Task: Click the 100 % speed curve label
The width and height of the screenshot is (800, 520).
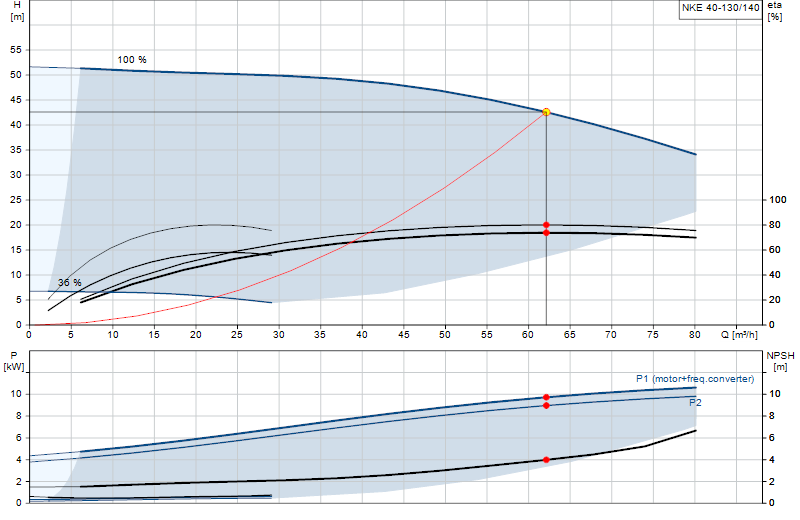Action: (x=132, y=60)
